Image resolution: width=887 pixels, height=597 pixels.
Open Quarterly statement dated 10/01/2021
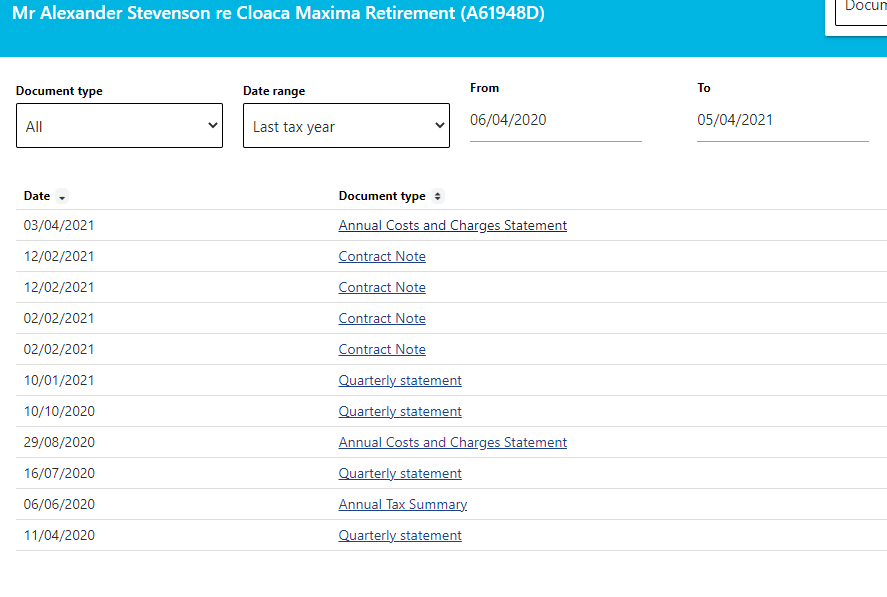[400, 380]
